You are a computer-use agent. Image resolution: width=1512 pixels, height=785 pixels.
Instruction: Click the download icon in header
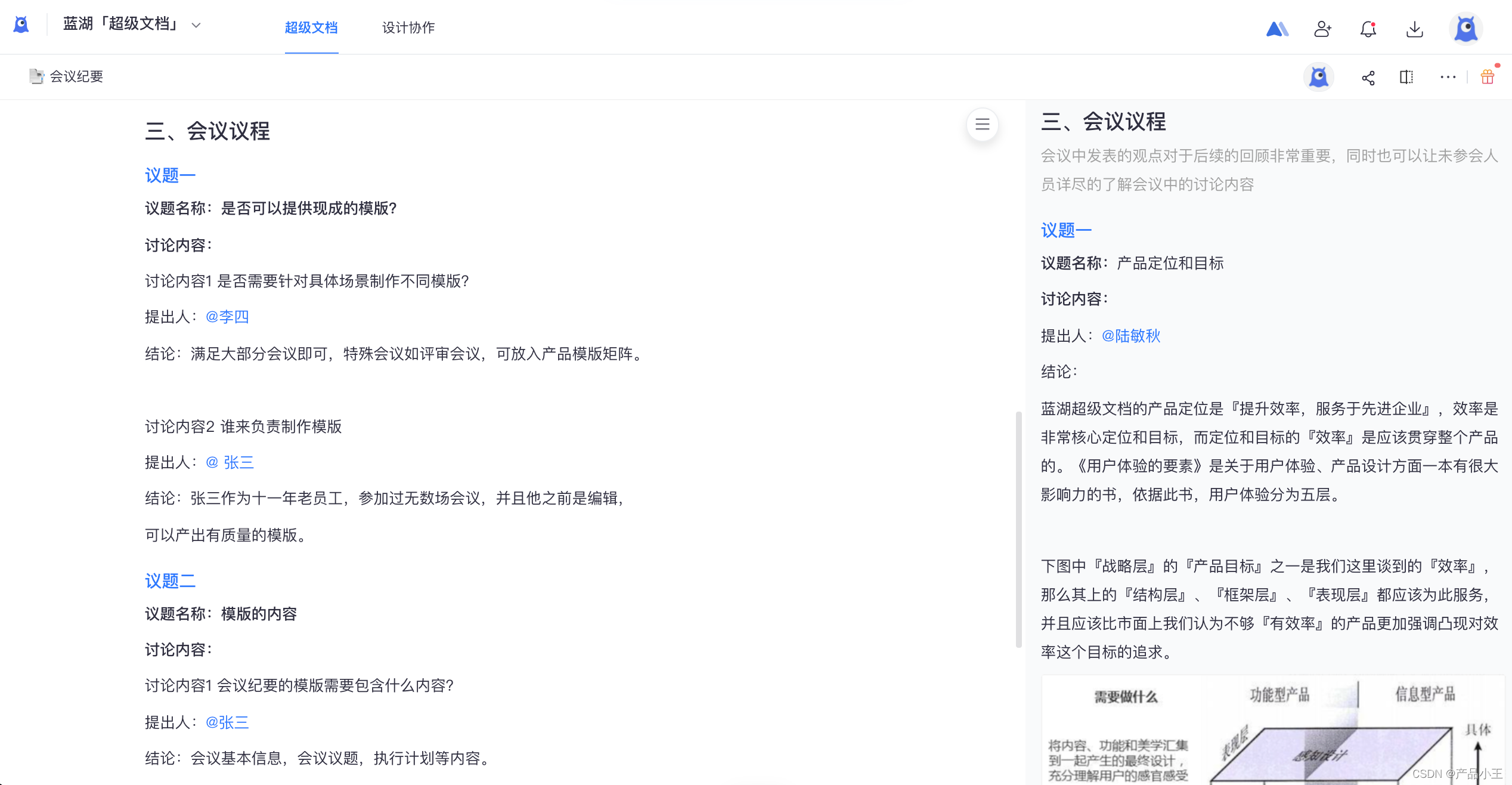coord(1414,29)
